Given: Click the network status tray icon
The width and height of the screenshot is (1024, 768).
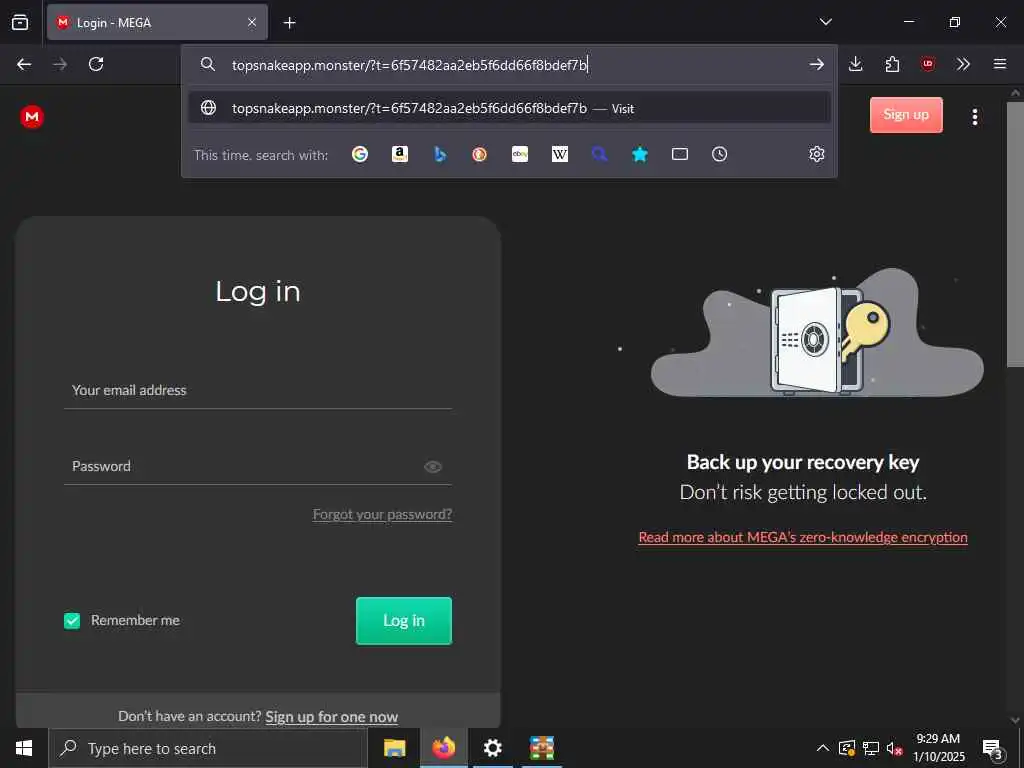Looking at the screenshot, I should click(871, 748).
